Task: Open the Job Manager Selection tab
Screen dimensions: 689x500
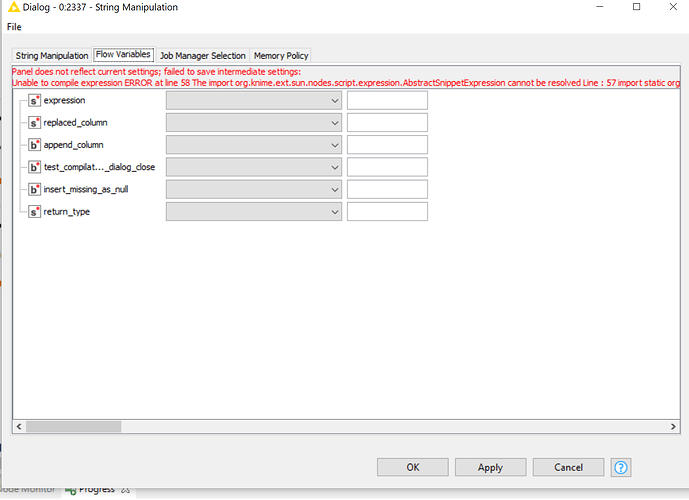Action: coord(203,56)
